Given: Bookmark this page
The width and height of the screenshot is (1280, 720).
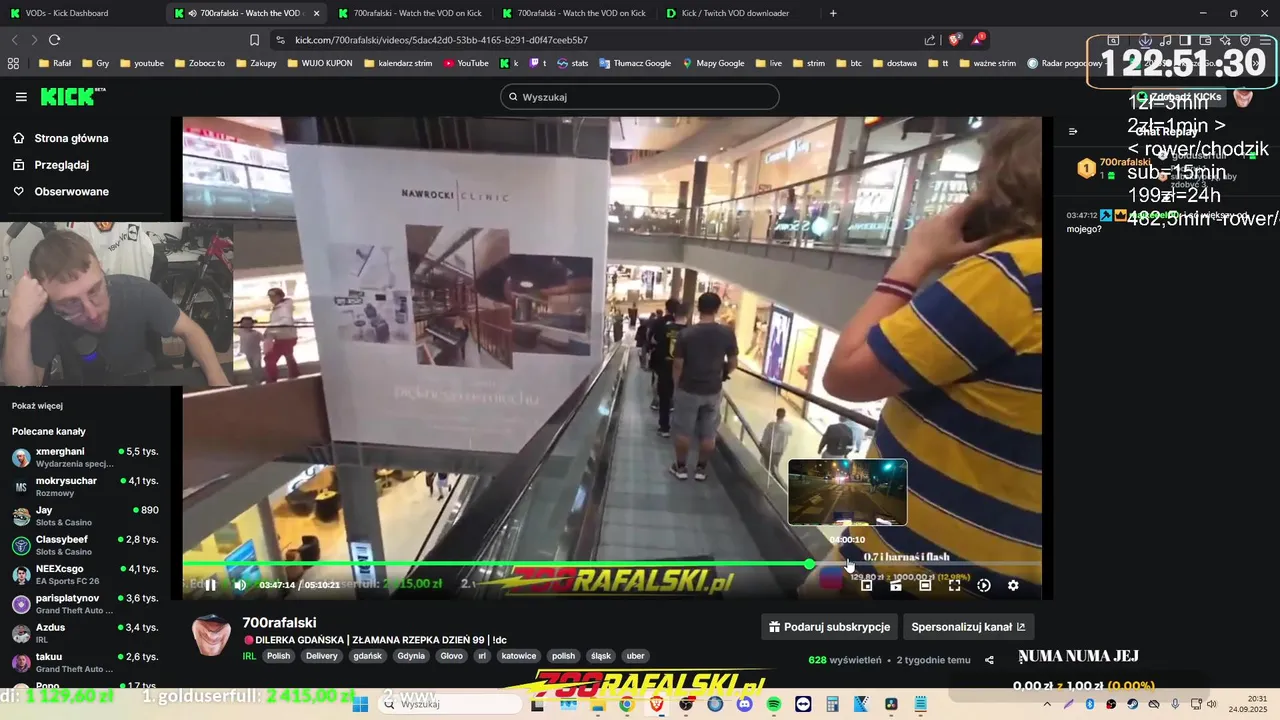Looking at the screenshot, I should pyautogui.click(x=254, y=40).
